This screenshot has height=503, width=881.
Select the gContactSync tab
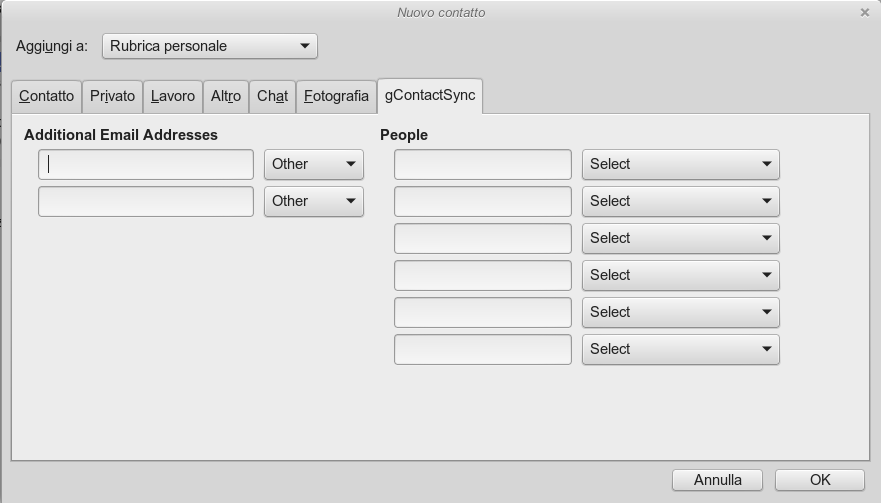tap(430, 96)
